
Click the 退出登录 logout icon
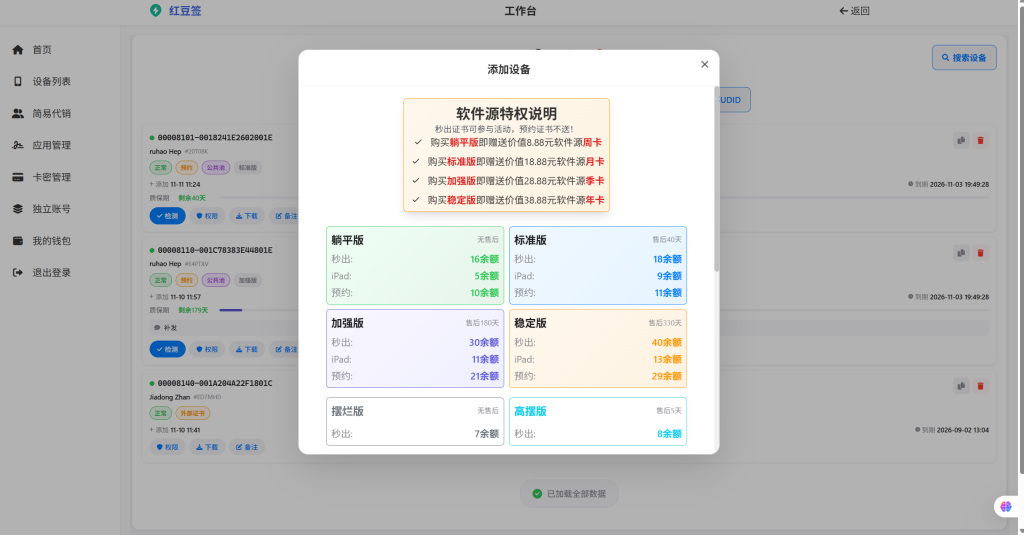click(18, 272)
